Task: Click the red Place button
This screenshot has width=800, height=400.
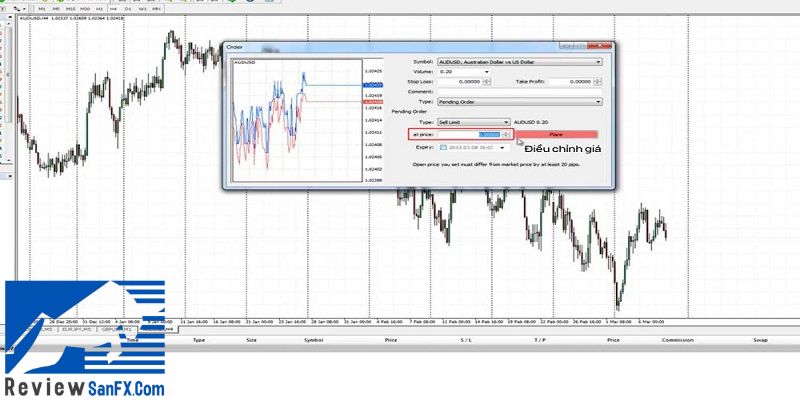Action: (556, 134)
